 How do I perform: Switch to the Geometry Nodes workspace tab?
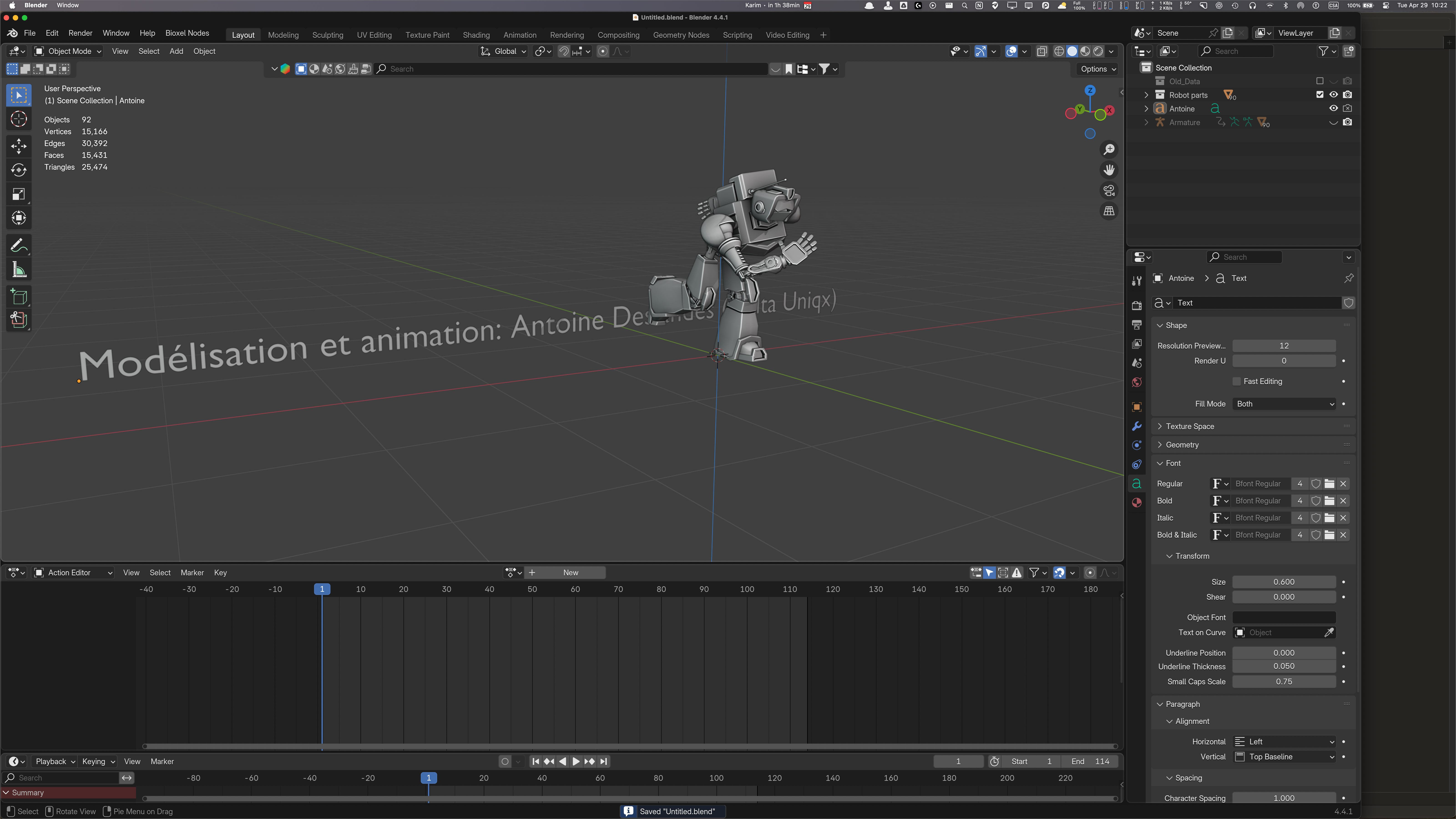(x=681, y=35)
